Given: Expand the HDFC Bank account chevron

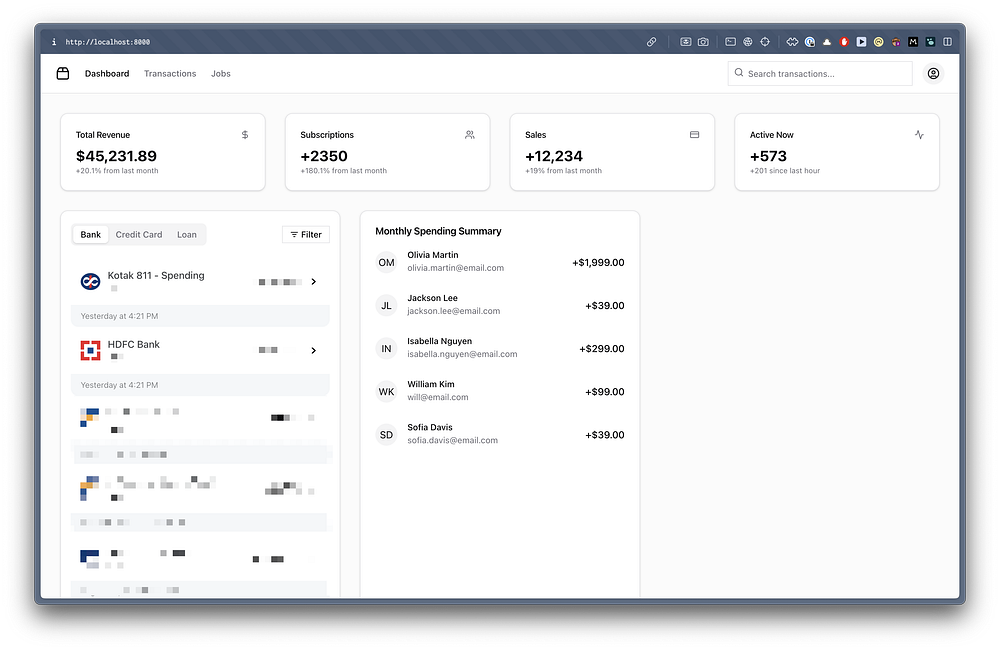Looking at the screenshot, I should coord(314,350).
